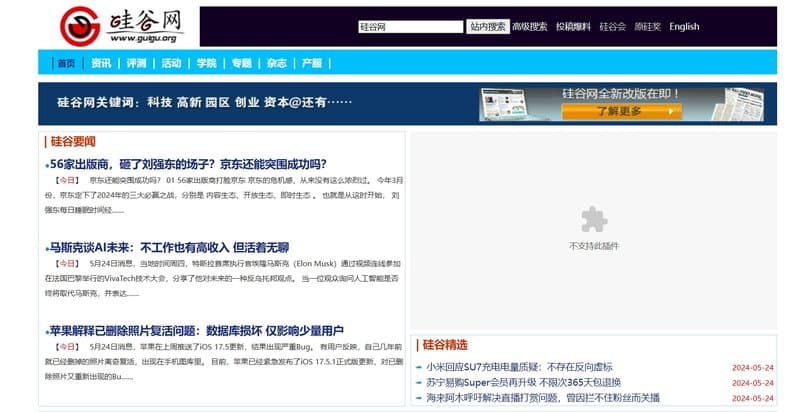Focus the 硅谷网 search input field

tap(411, 27)
